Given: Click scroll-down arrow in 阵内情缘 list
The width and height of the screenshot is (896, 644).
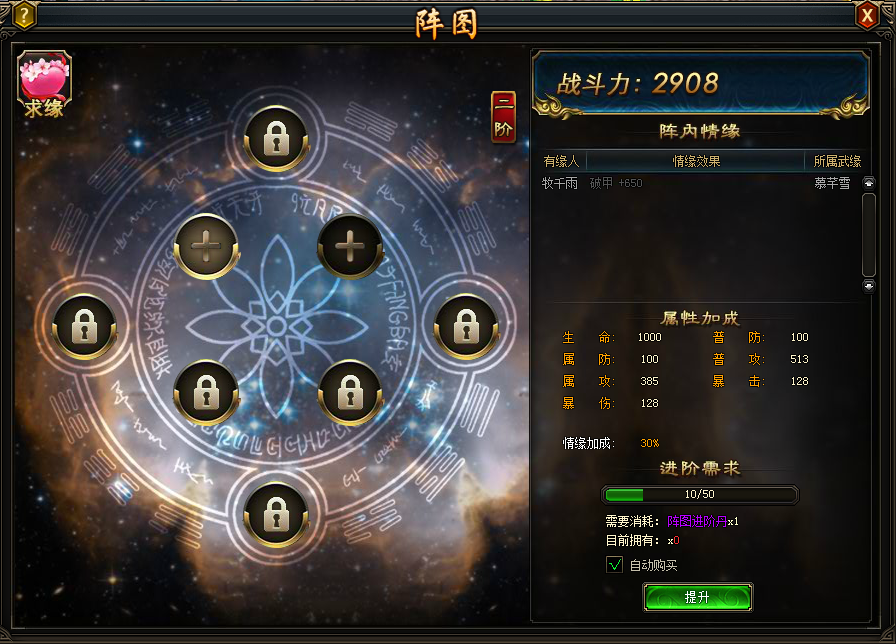Looking at the screenshot, I should tap(869, 286).
